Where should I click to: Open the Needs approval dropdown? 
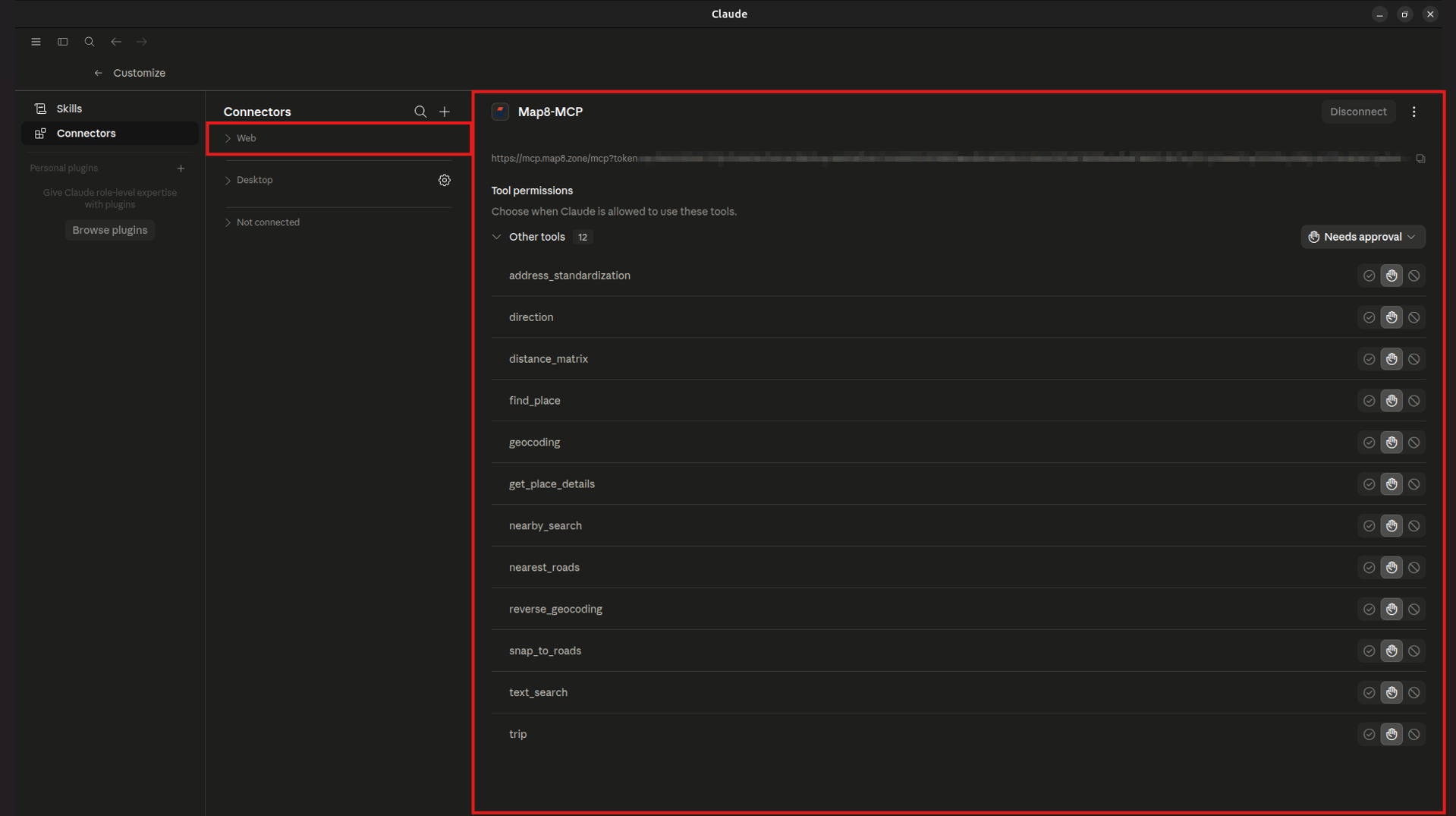(1363, 237)
